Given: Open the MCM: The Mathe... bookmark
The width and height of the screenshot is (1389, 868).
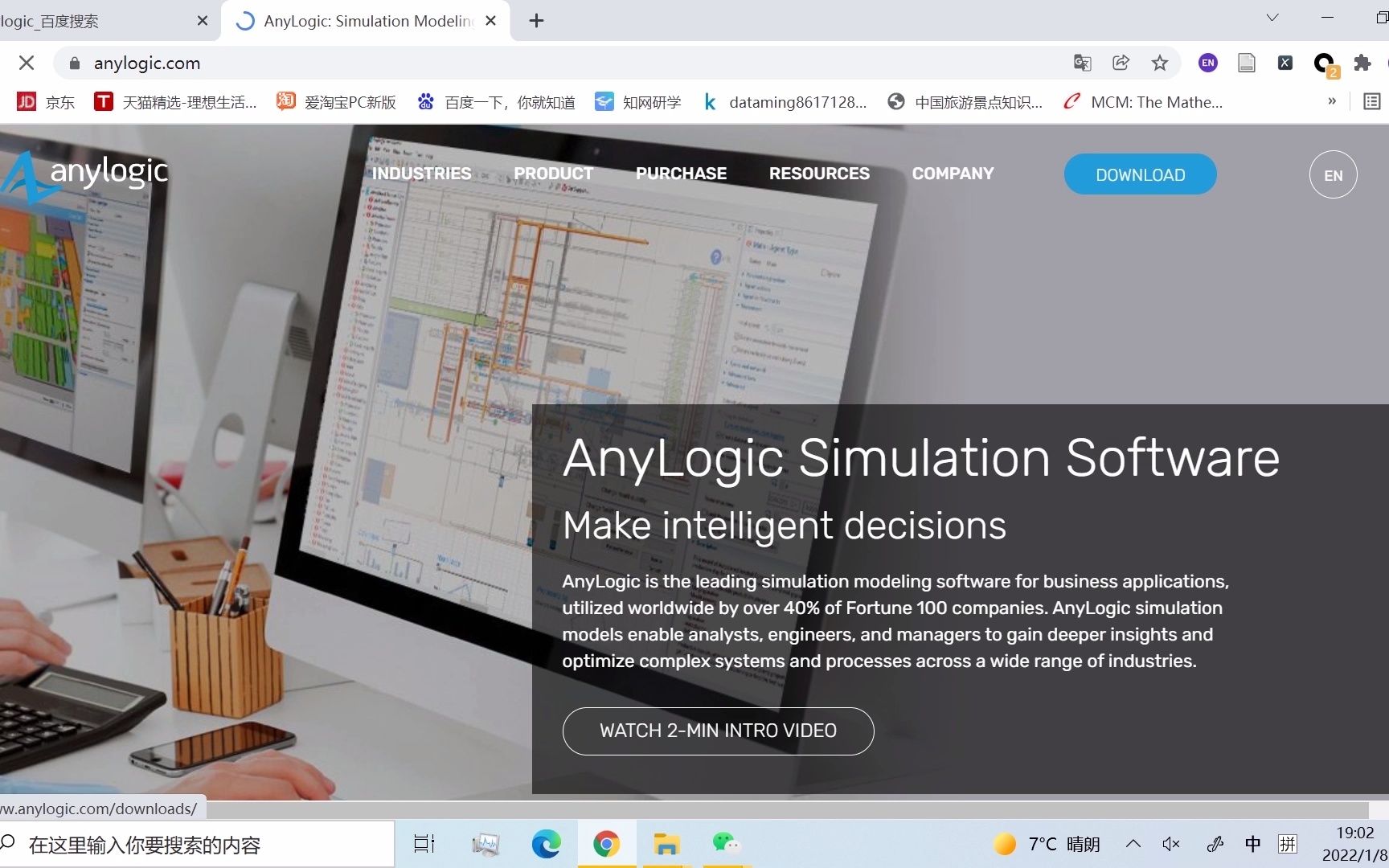Looking at the screenshot, I should pyautogui.click(x=1142, y=102).
